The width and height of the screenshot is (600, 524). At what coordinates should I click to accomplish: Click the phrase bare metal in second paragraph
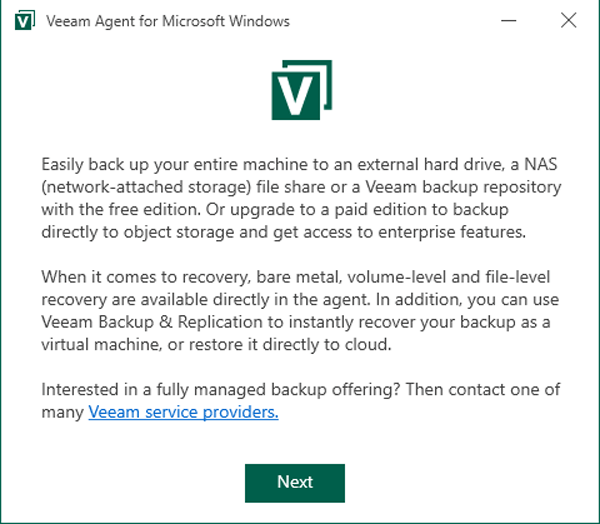[298, 277]
